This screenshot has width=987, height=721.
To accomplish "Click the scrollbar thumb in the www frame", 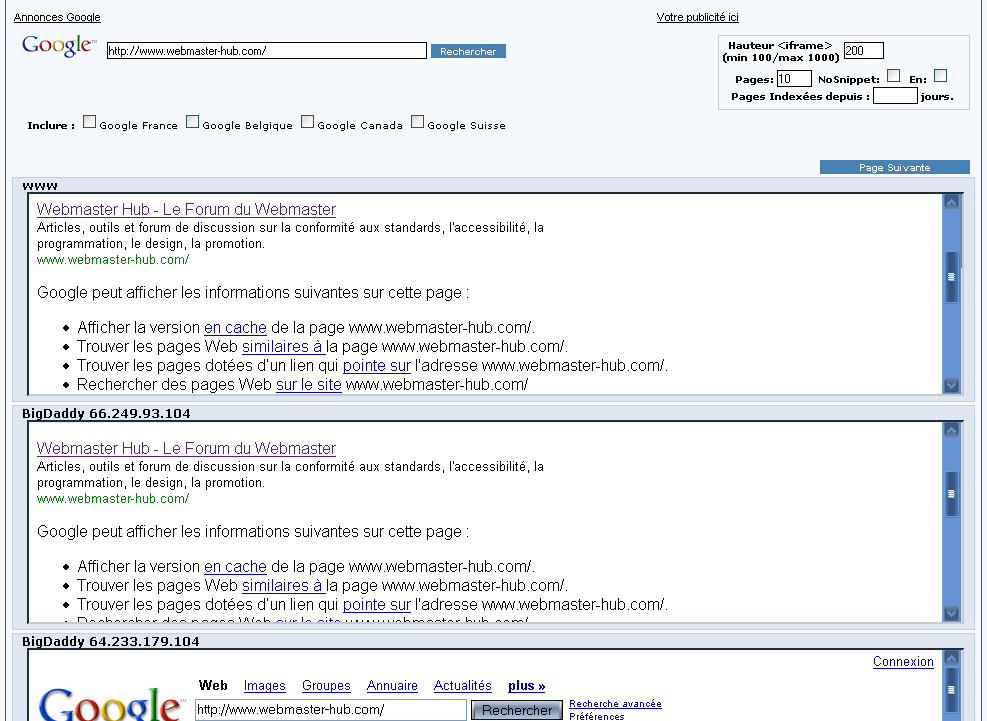I will 951,277.
